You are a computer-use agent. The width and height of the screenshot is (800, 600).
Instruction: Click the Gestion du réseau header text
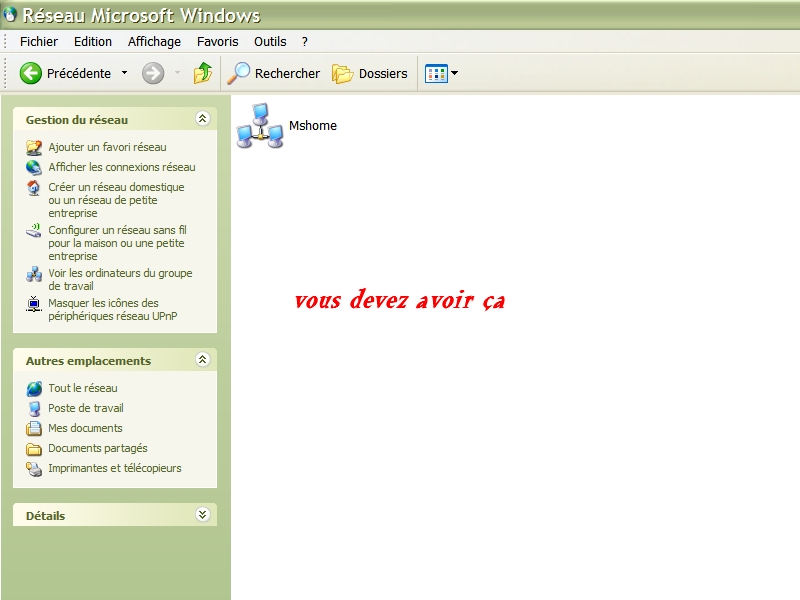[77, 120]
